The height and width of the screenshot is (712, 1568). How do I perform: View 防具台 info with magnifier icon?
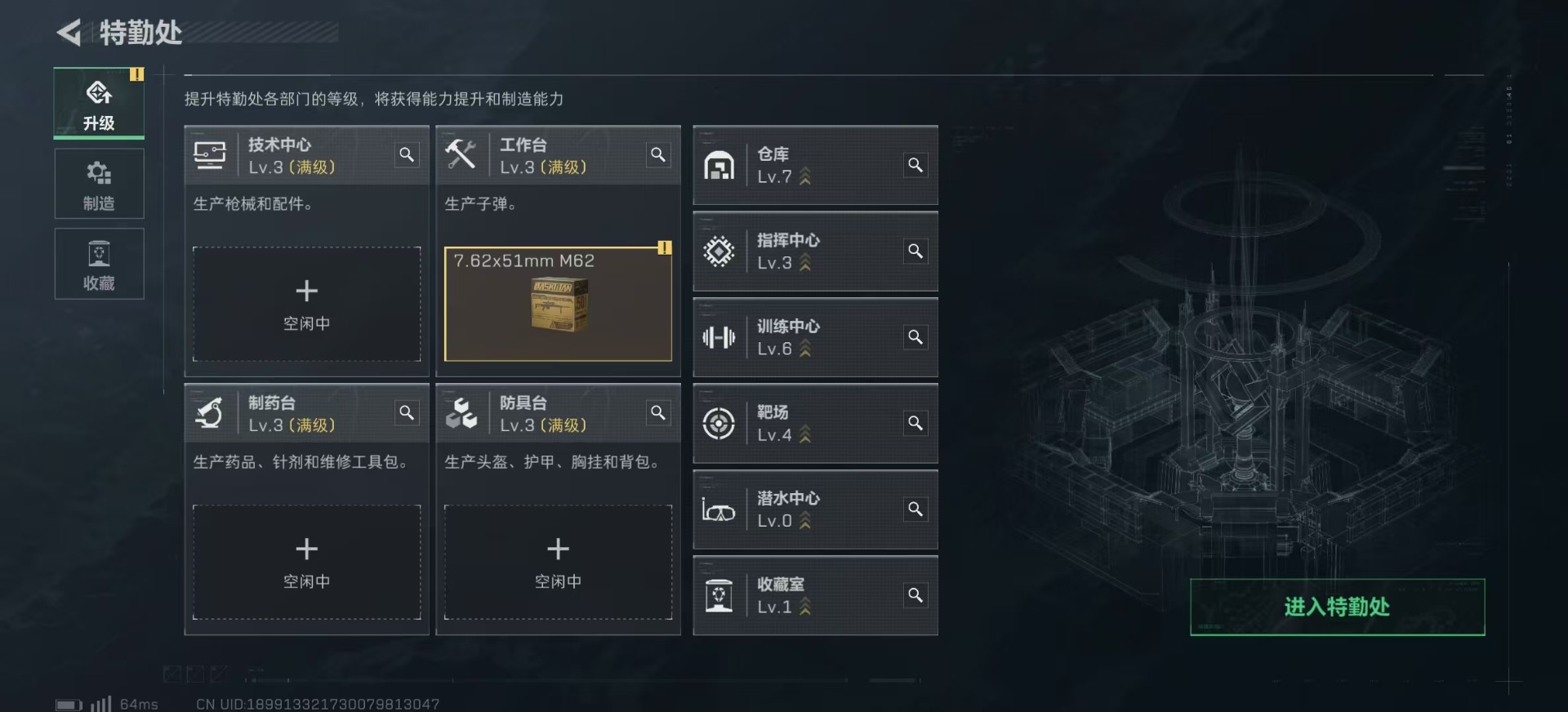point(657,413)
